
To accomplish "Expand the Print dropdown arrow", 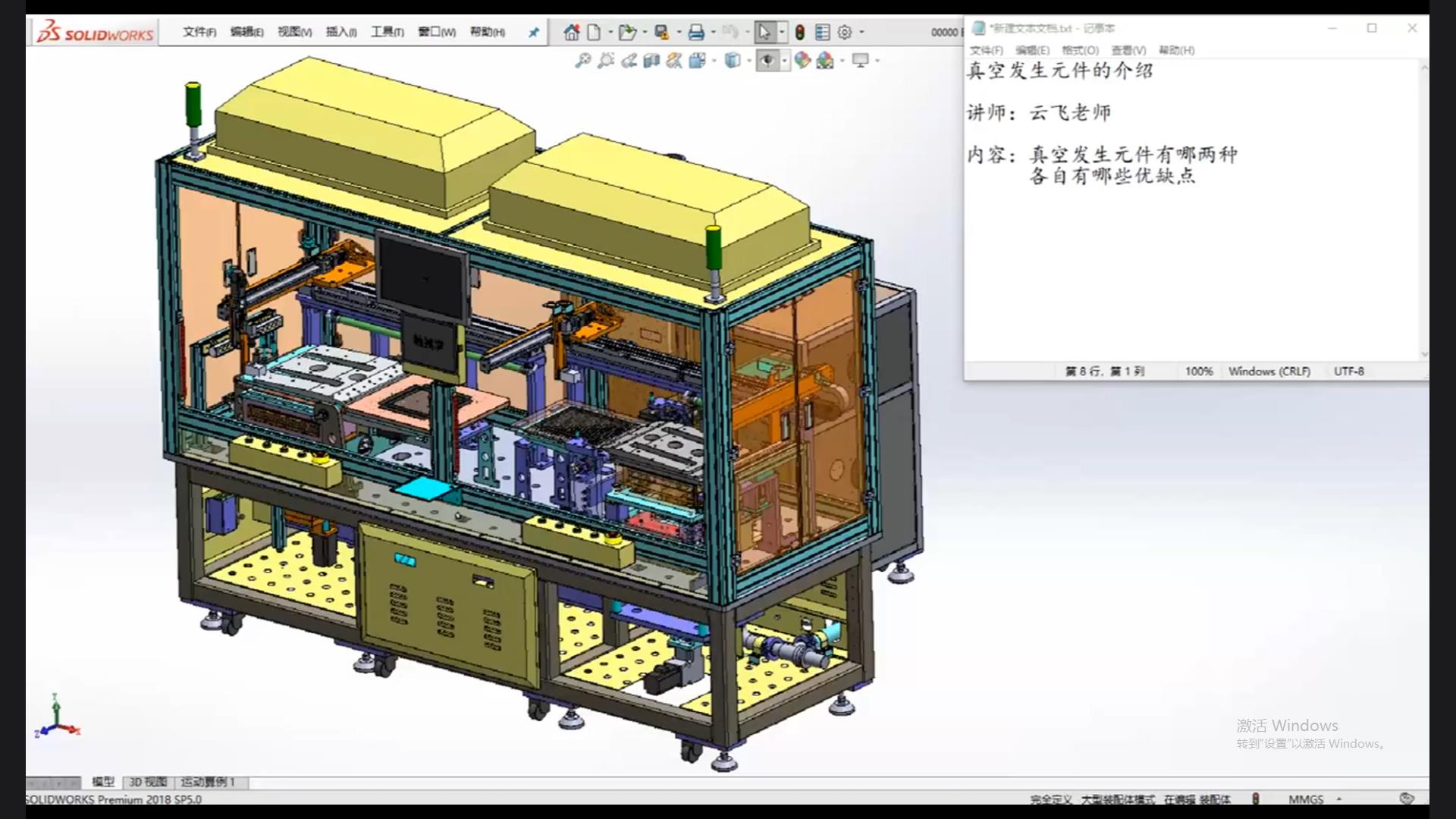I will 713,32.
